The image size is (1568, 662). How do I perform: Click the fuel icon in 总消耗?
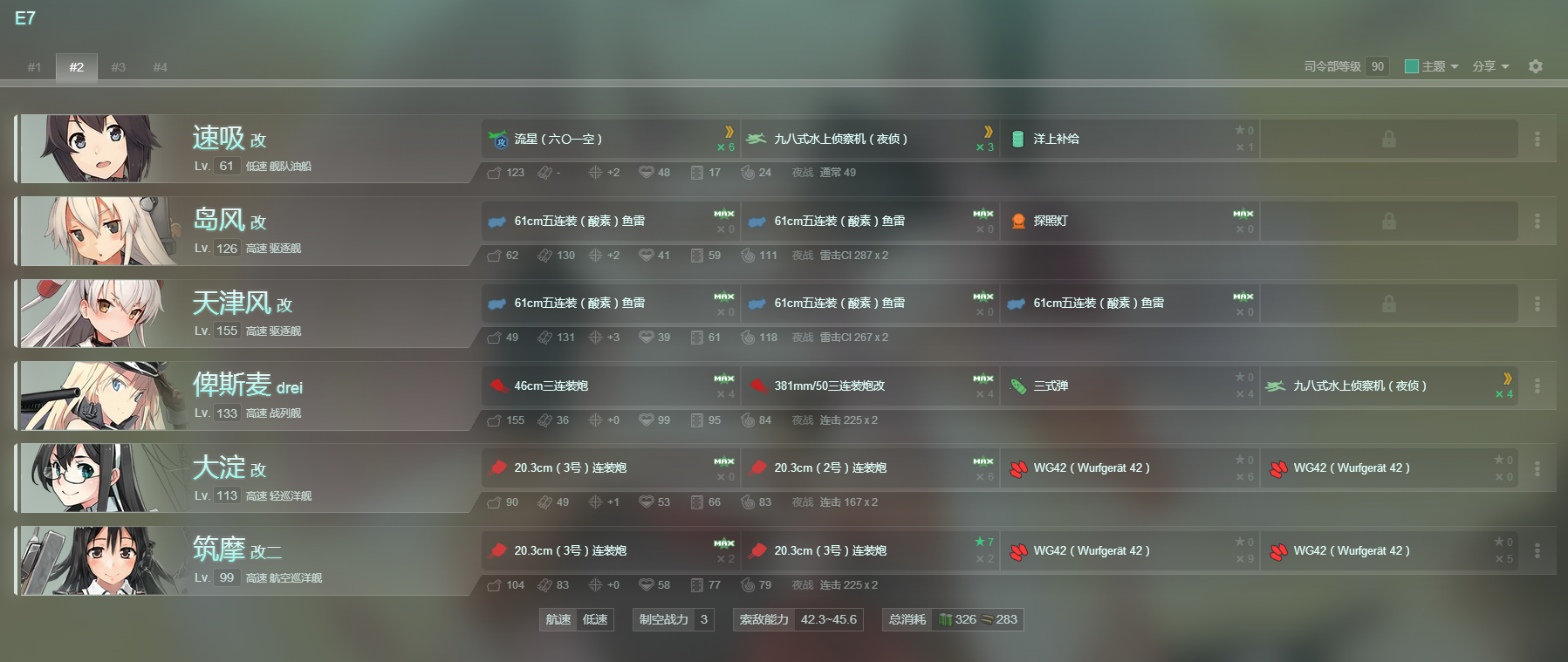point(945,619)
